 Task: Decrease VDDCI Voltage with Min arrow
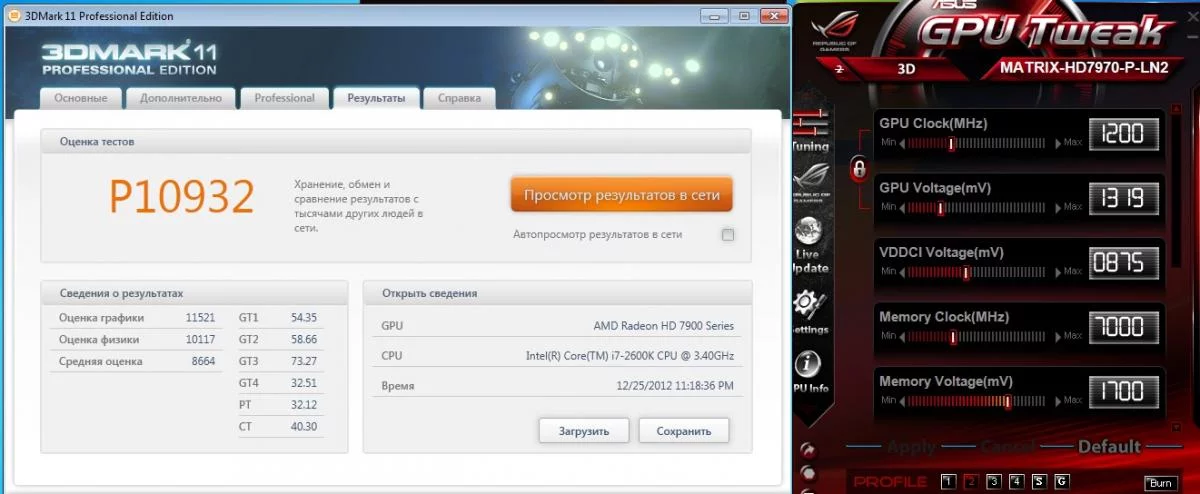(x=903, y=272)
